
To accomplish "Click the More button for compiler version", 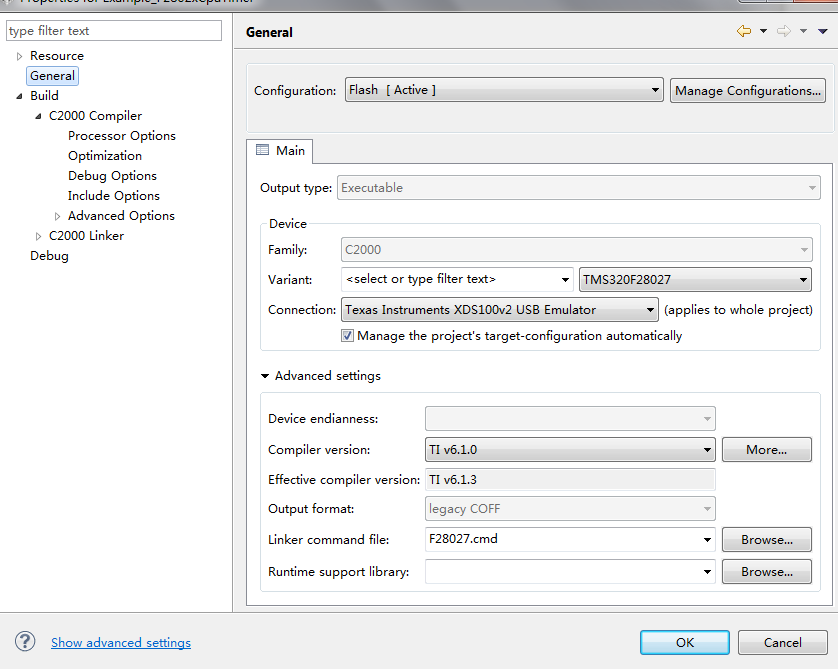I will point(766,450).
